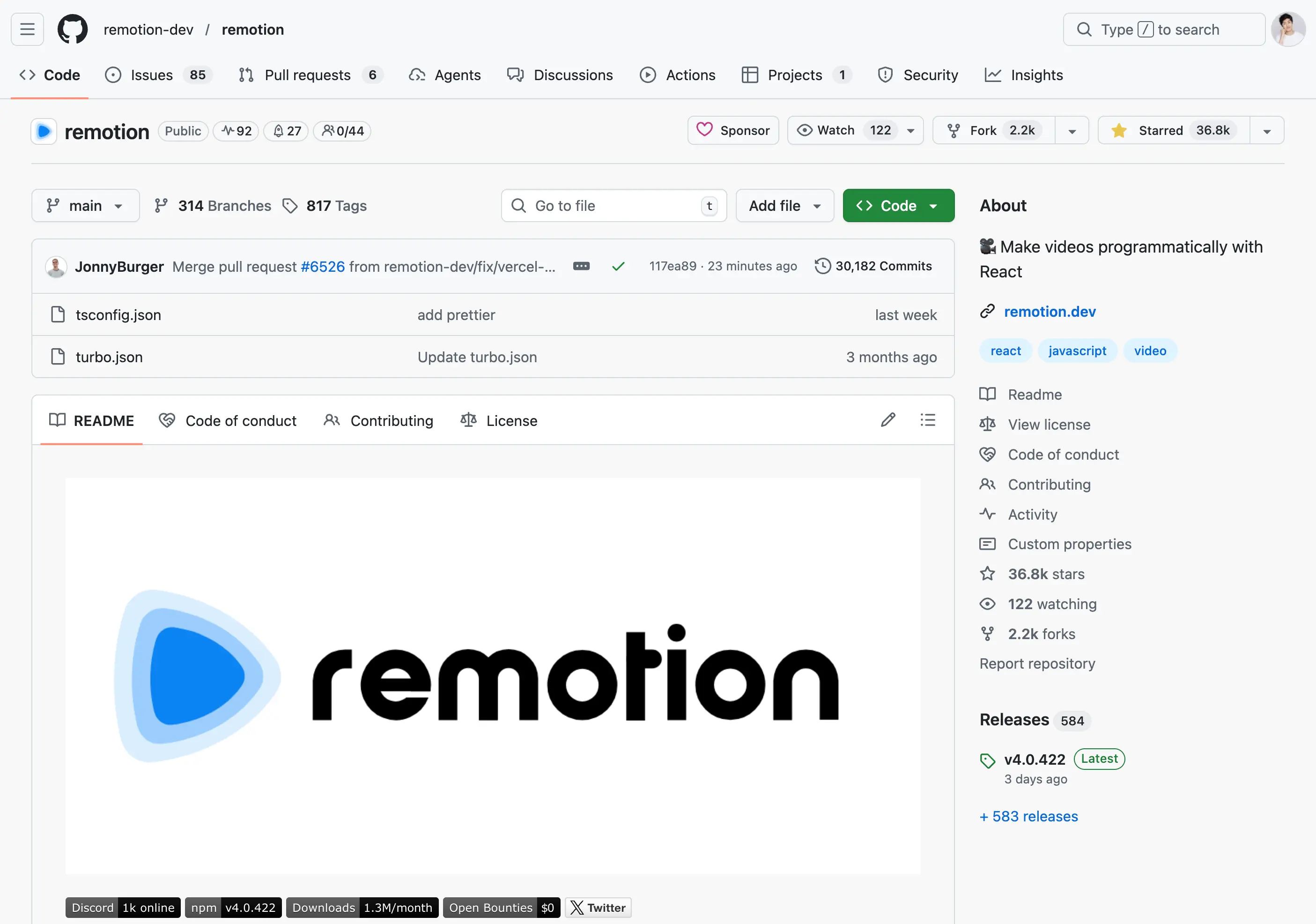Switch to the Pull requests tab
Screen dimensions: 1316x924
(307, 75)
